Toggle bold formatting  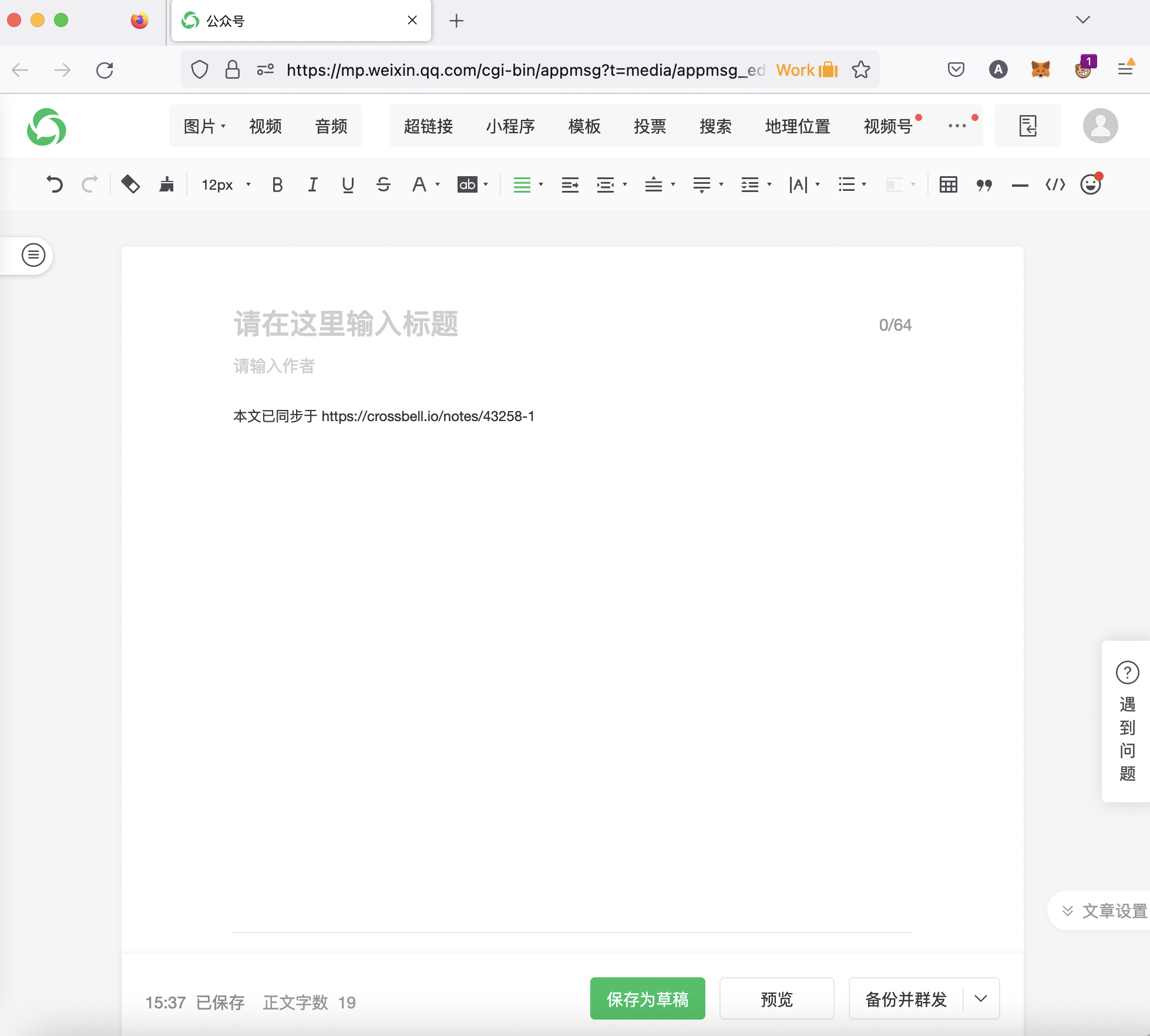[x=277, y=185]
